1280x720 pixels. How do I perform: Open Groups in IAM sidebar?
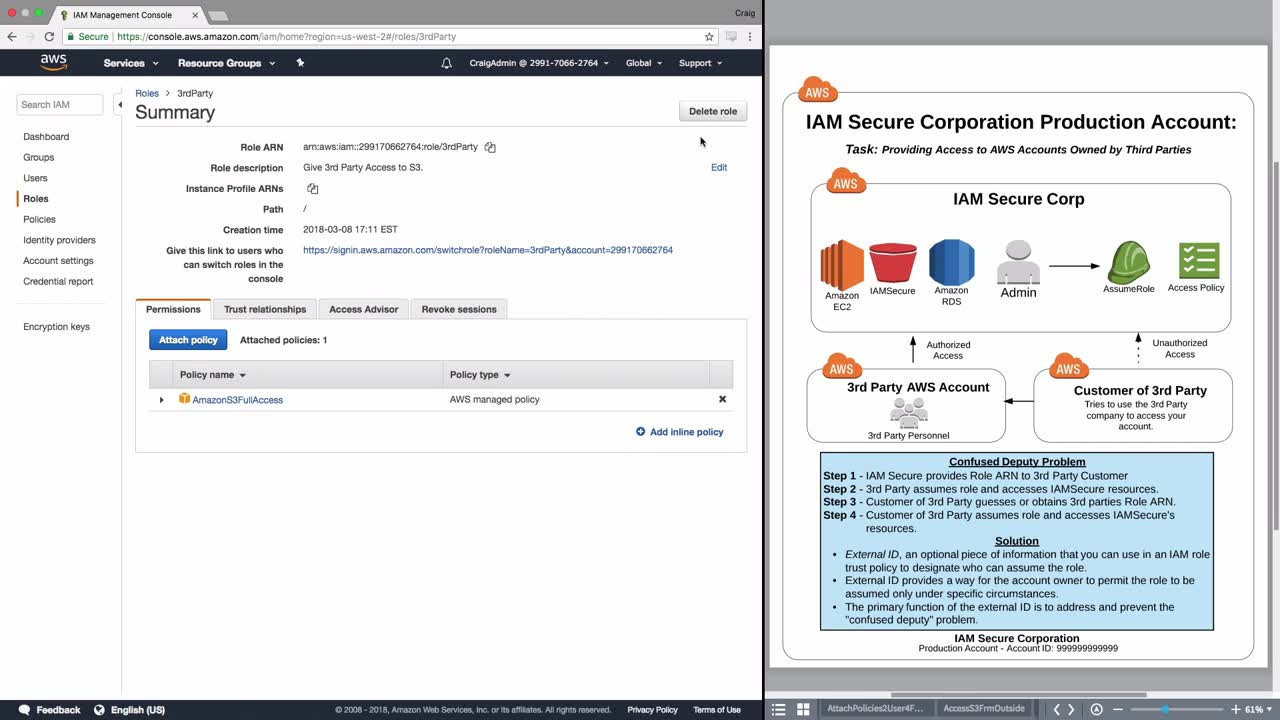pos(39,157)
